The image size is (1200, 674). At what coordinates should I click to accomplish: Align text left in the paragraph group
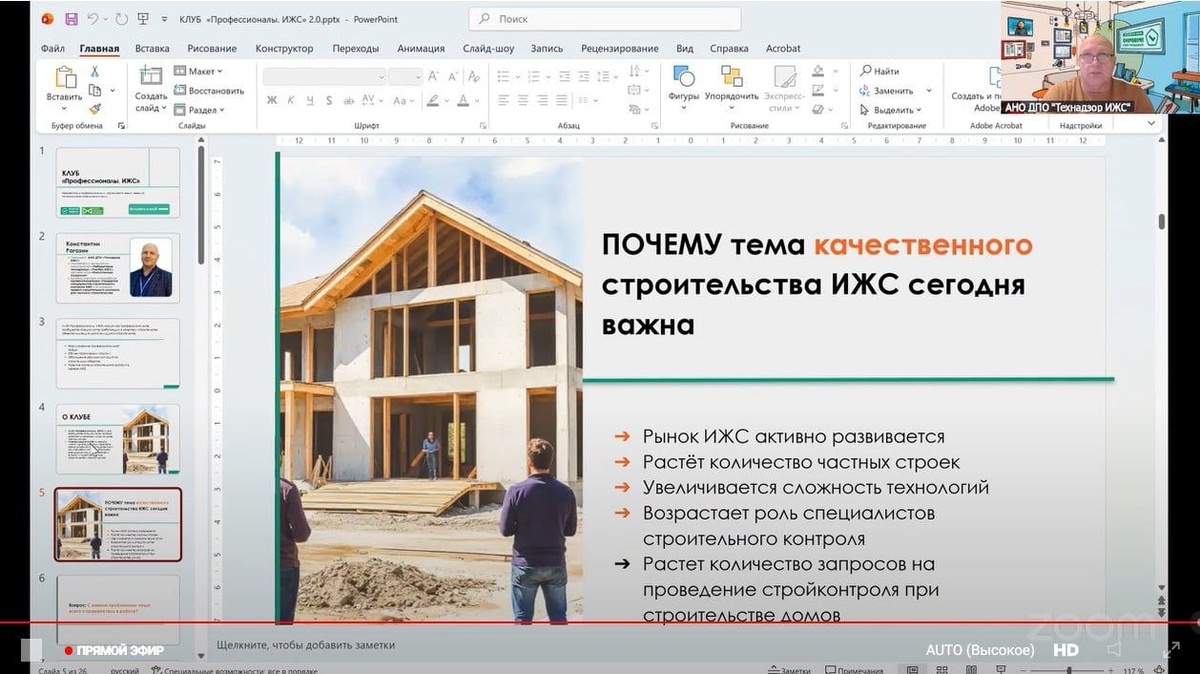click(503, 100)
